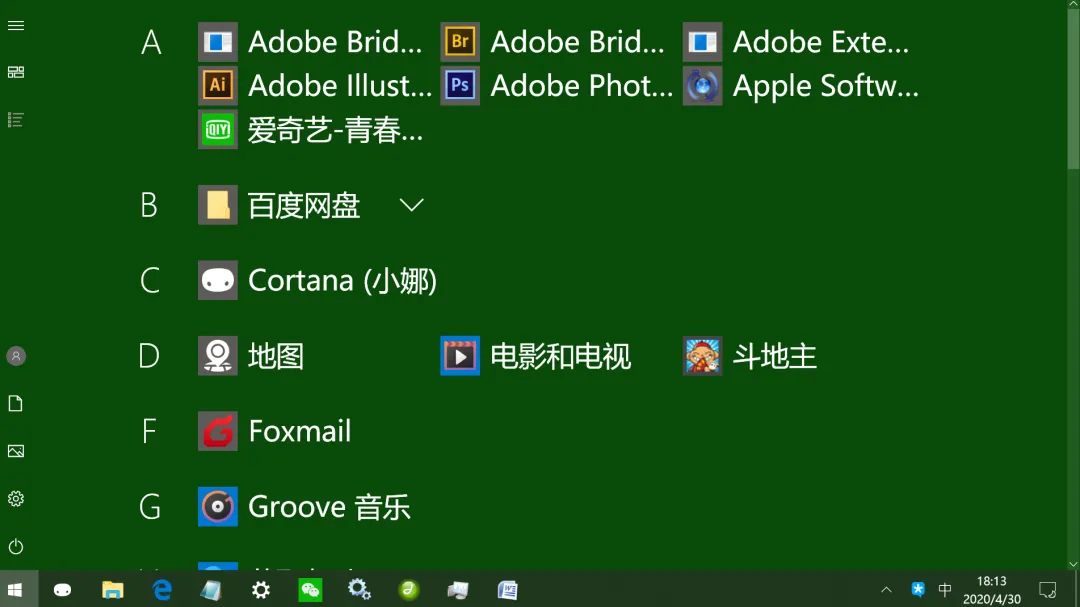
Task: Open WeChat from the taskbar
Action: tap(310, 589)
